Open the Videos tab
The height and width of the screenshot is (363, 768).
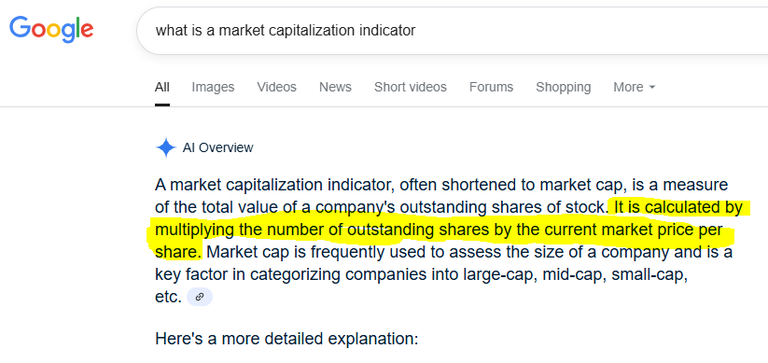click(x=277, y=87)
